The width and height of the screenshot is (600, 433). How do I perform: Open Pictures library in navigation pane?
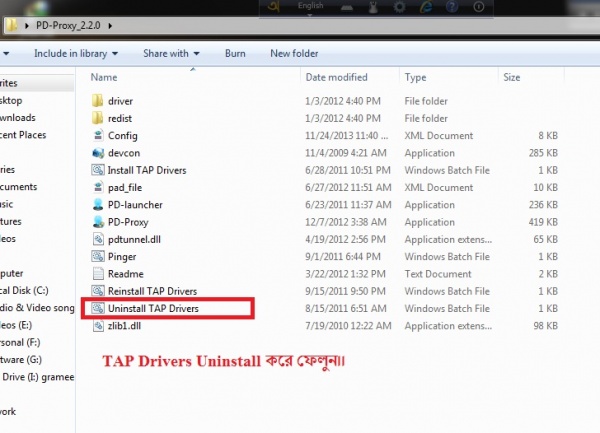coord(11,221)
